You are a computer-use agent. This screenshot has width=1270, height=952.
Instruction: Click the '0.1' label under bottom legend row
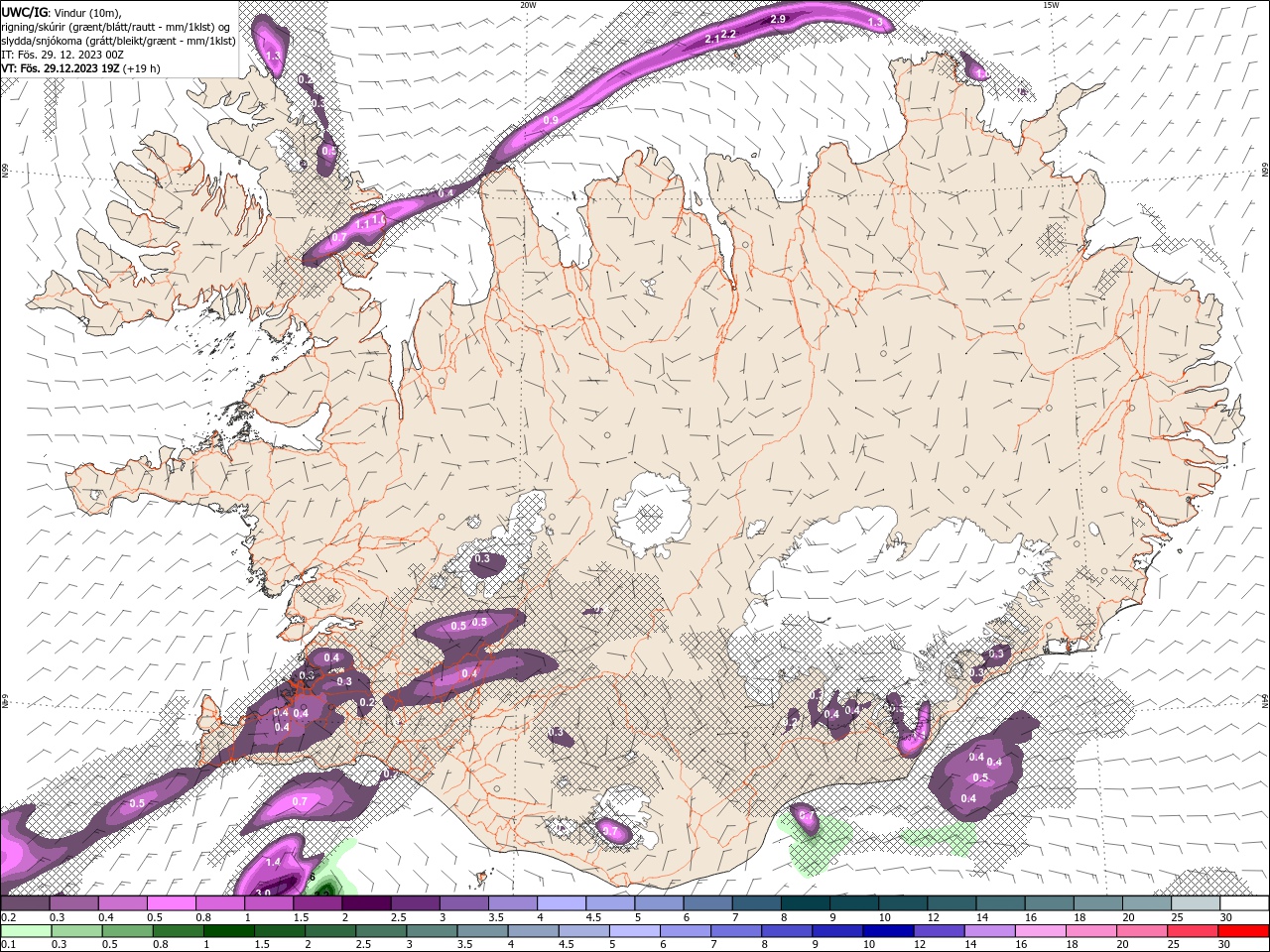point(8,945)
